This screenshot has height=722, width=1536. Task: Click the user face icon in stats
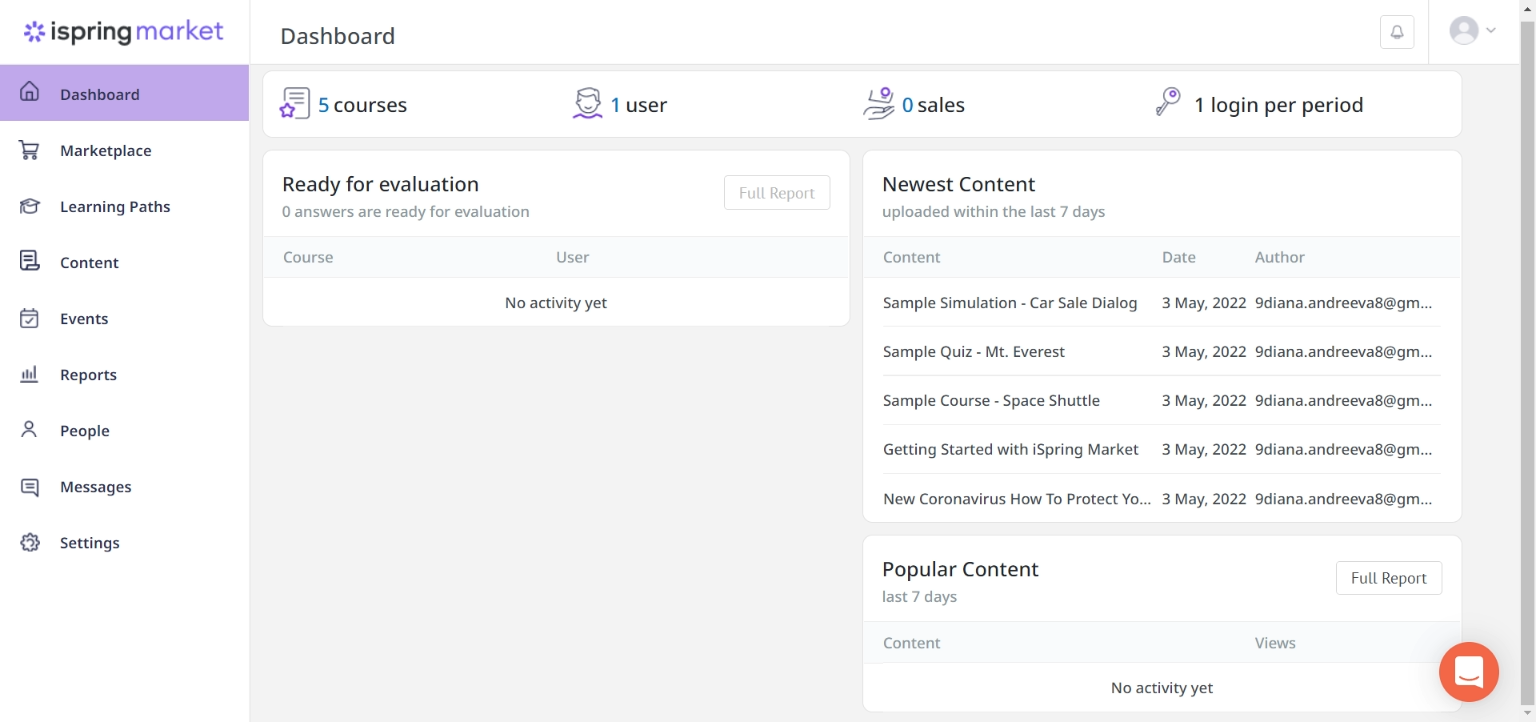pyautogui.click(x=588, y=104)
